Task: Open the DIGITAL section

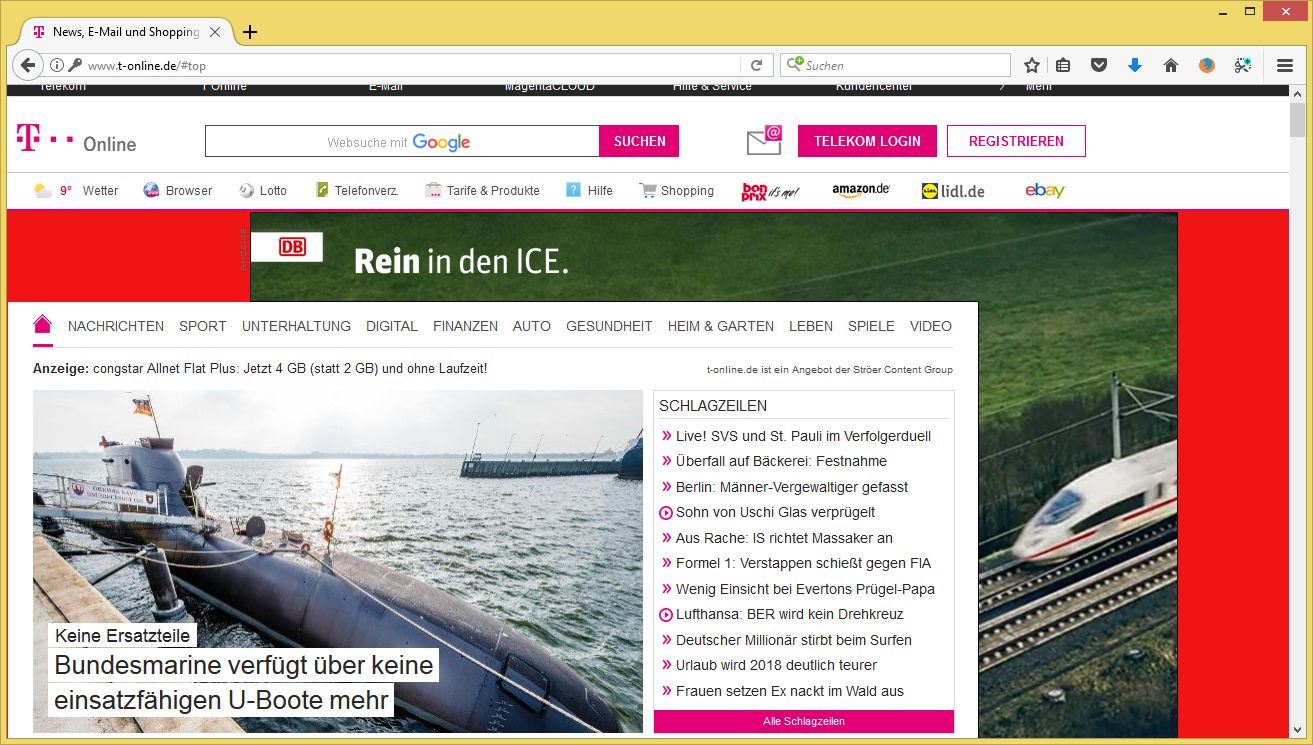Action: point(392,326)
